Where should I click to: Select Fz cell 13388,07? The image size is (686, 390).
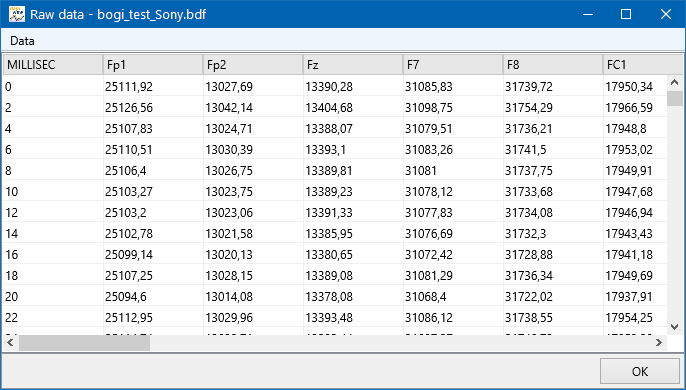353,129
